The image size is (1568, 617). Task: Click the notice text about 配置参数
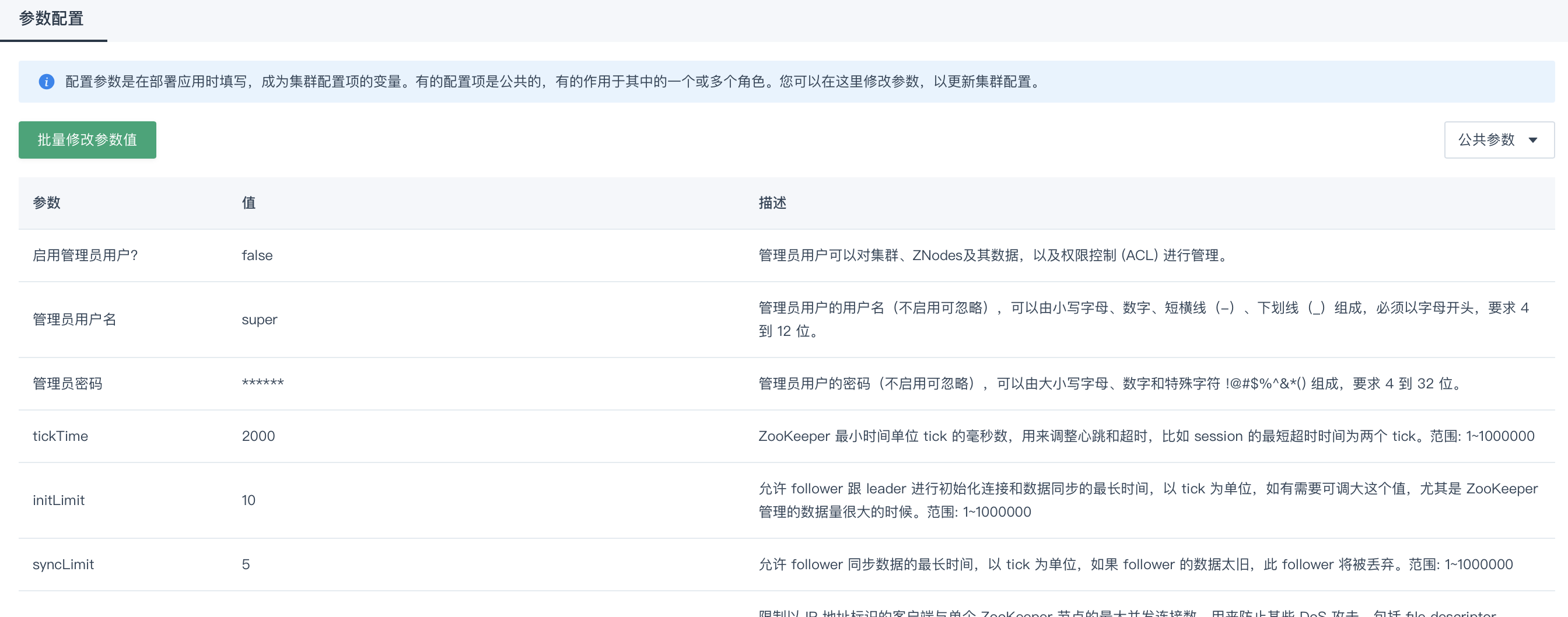pyautogui.click(x=555, y=82)
